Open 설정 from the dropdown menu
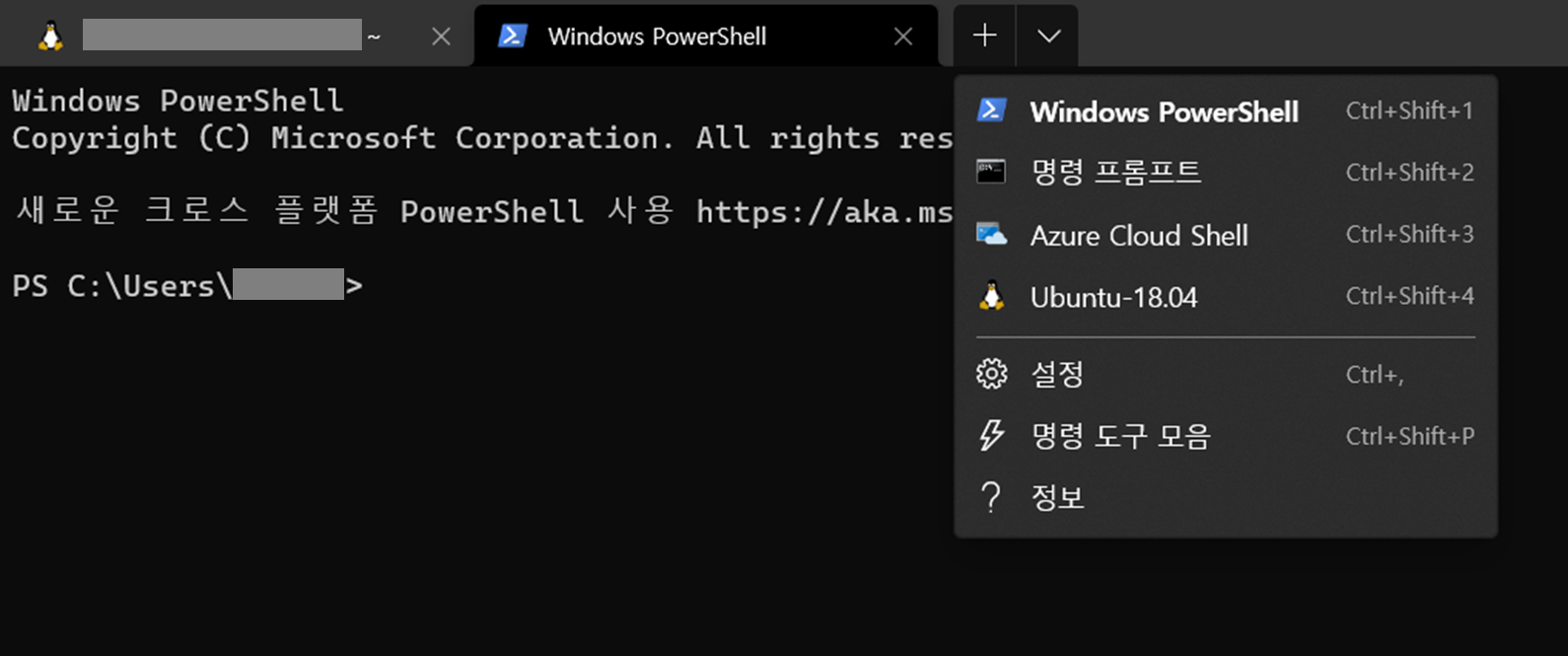 click(x=1226, y=374)
